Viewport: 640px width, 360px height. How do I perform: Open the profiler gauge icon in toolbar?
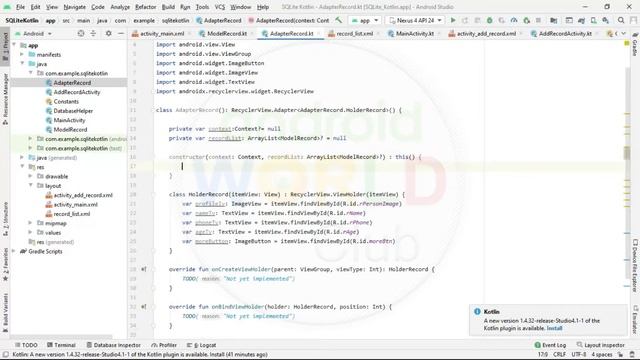click(x=514, y=20)
